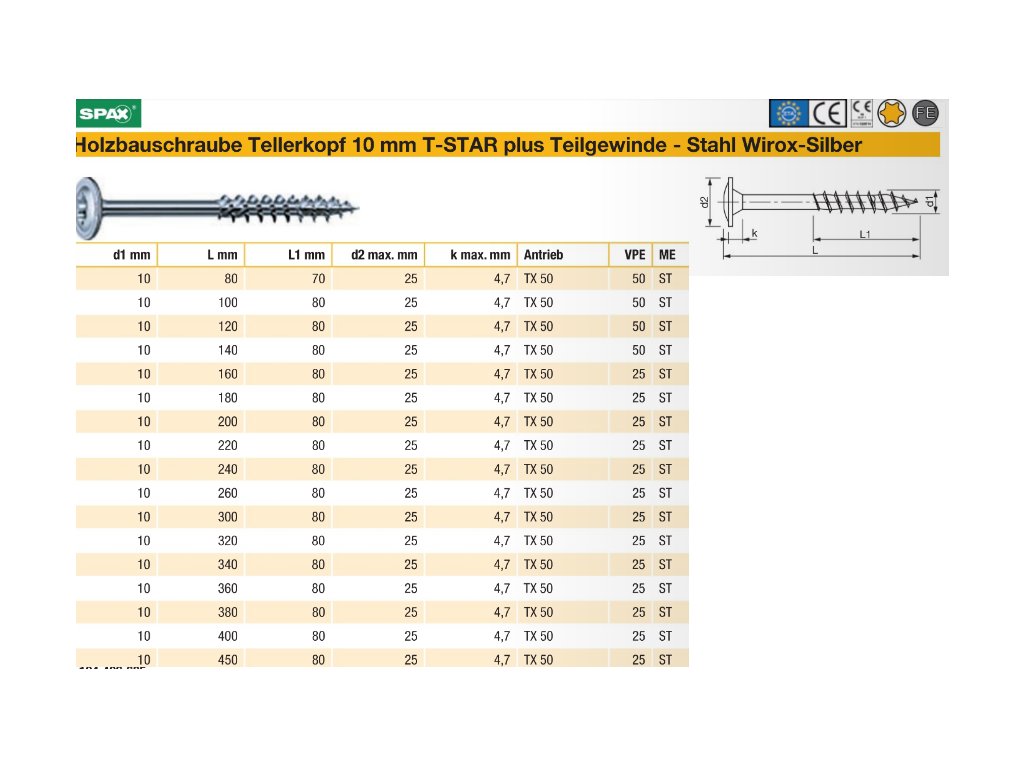Click L1 value 80 in the 340 mm row
Screen dimensions: 1024x768
318,565
